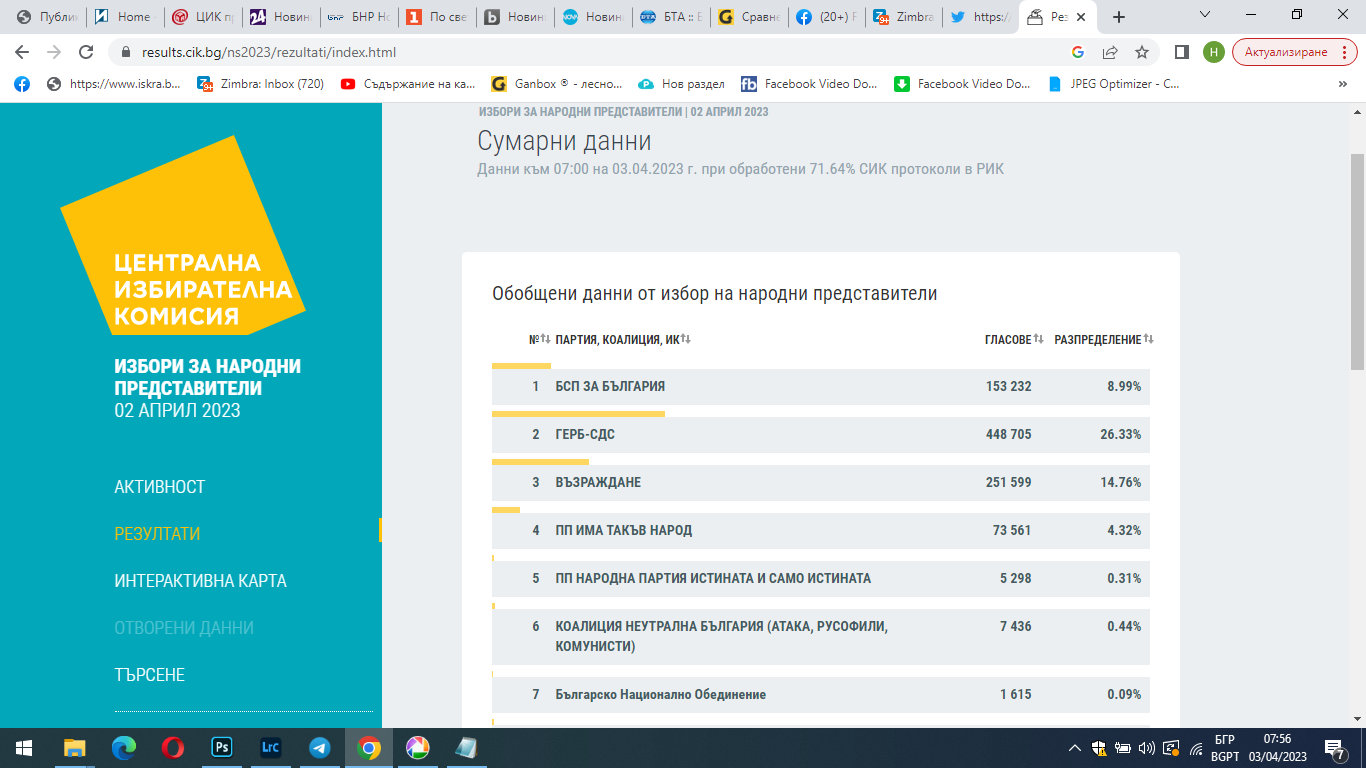Open the Chrome side panel icon
This screenshot has height=768, width=1366.
pyautogui.click(x=1181, y=52)
